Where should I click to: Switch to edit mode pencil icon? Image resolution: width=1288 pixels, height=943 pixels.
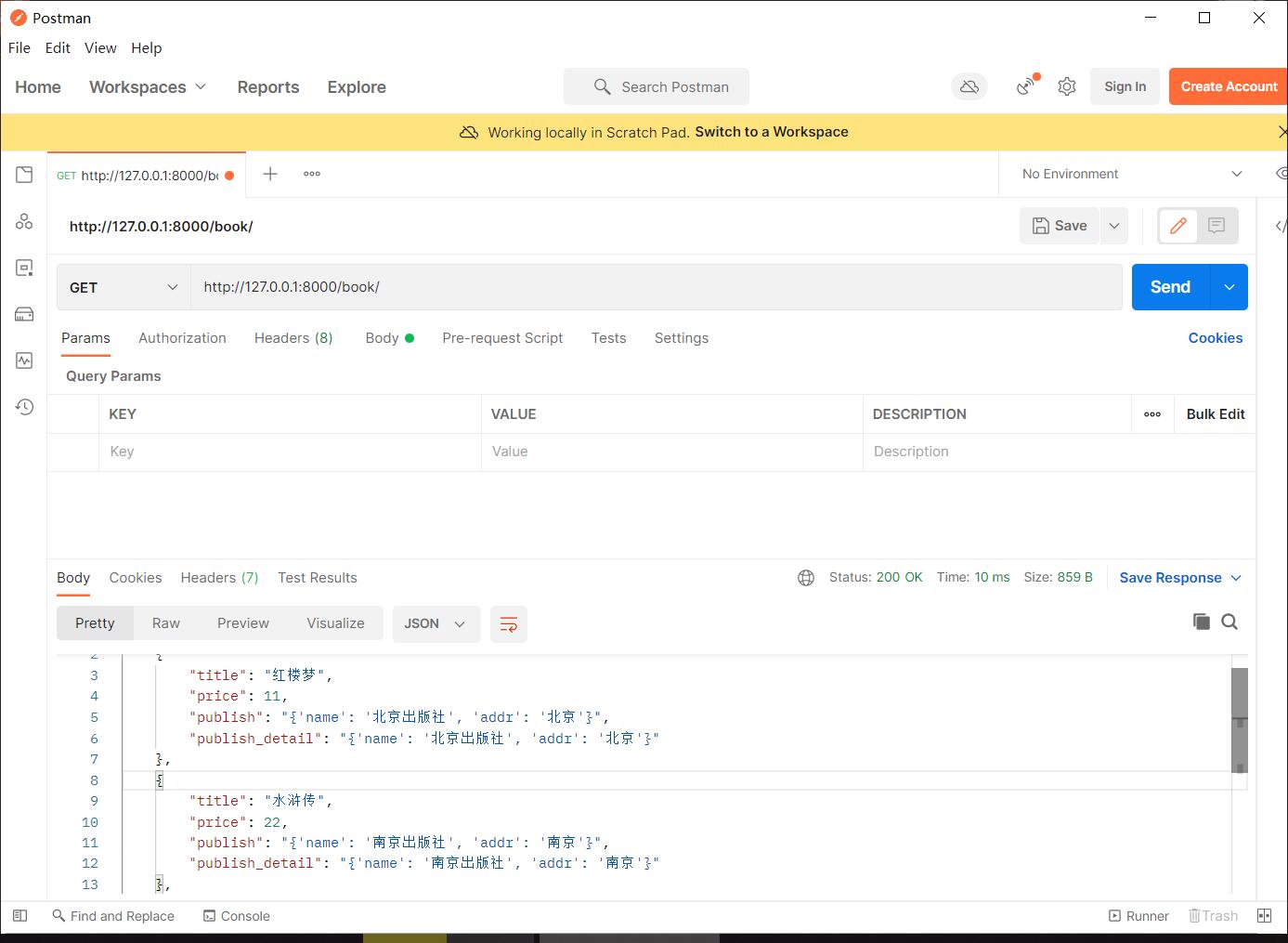[x=1178, y=226]
